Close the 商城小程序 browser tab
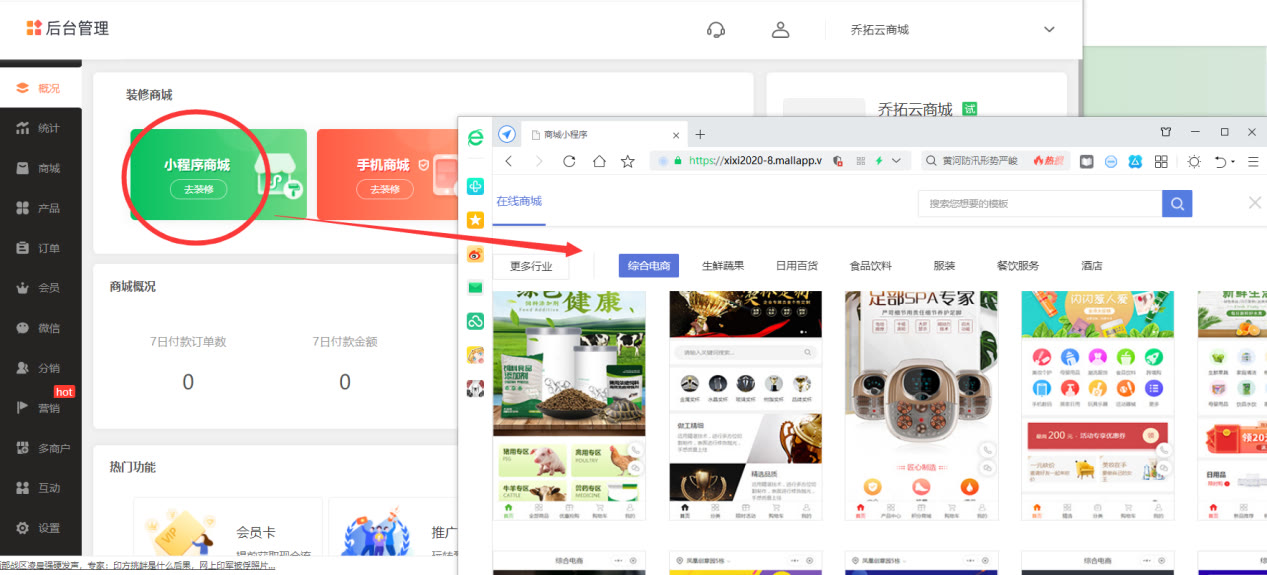 tap(676, 134)
